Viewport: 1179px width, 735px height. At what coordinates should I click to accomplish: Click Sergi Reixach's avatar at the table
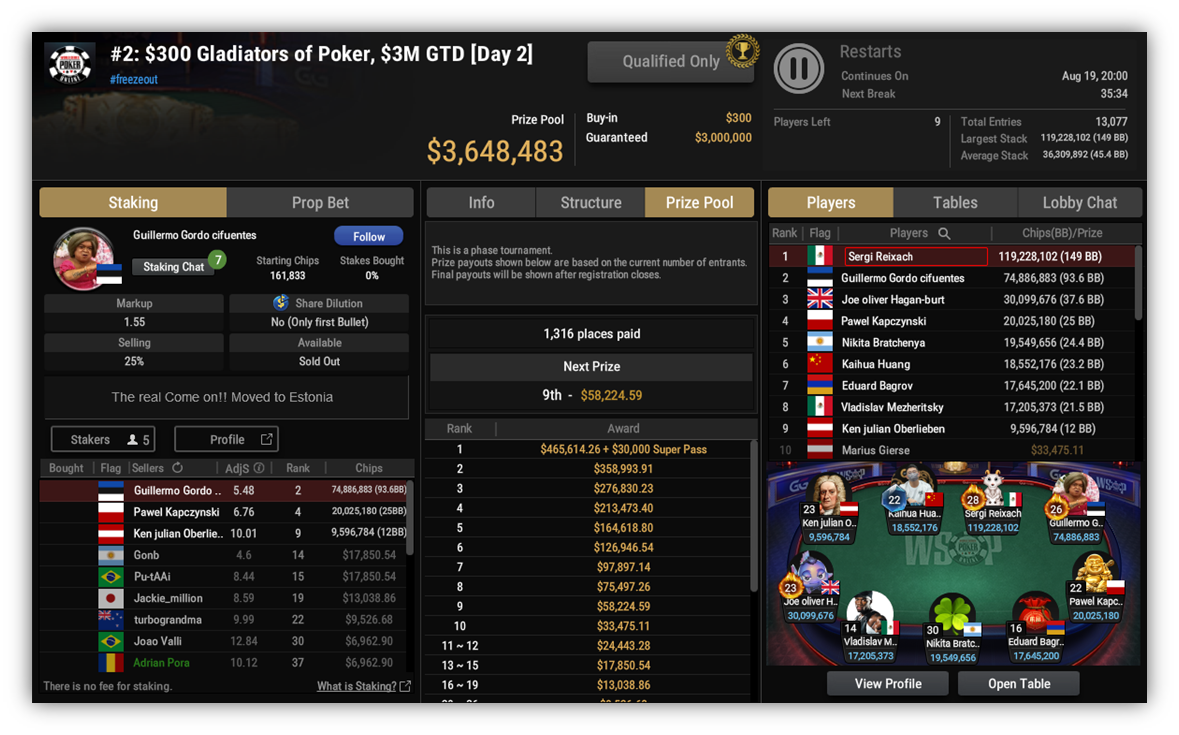[x=993, y=489]
